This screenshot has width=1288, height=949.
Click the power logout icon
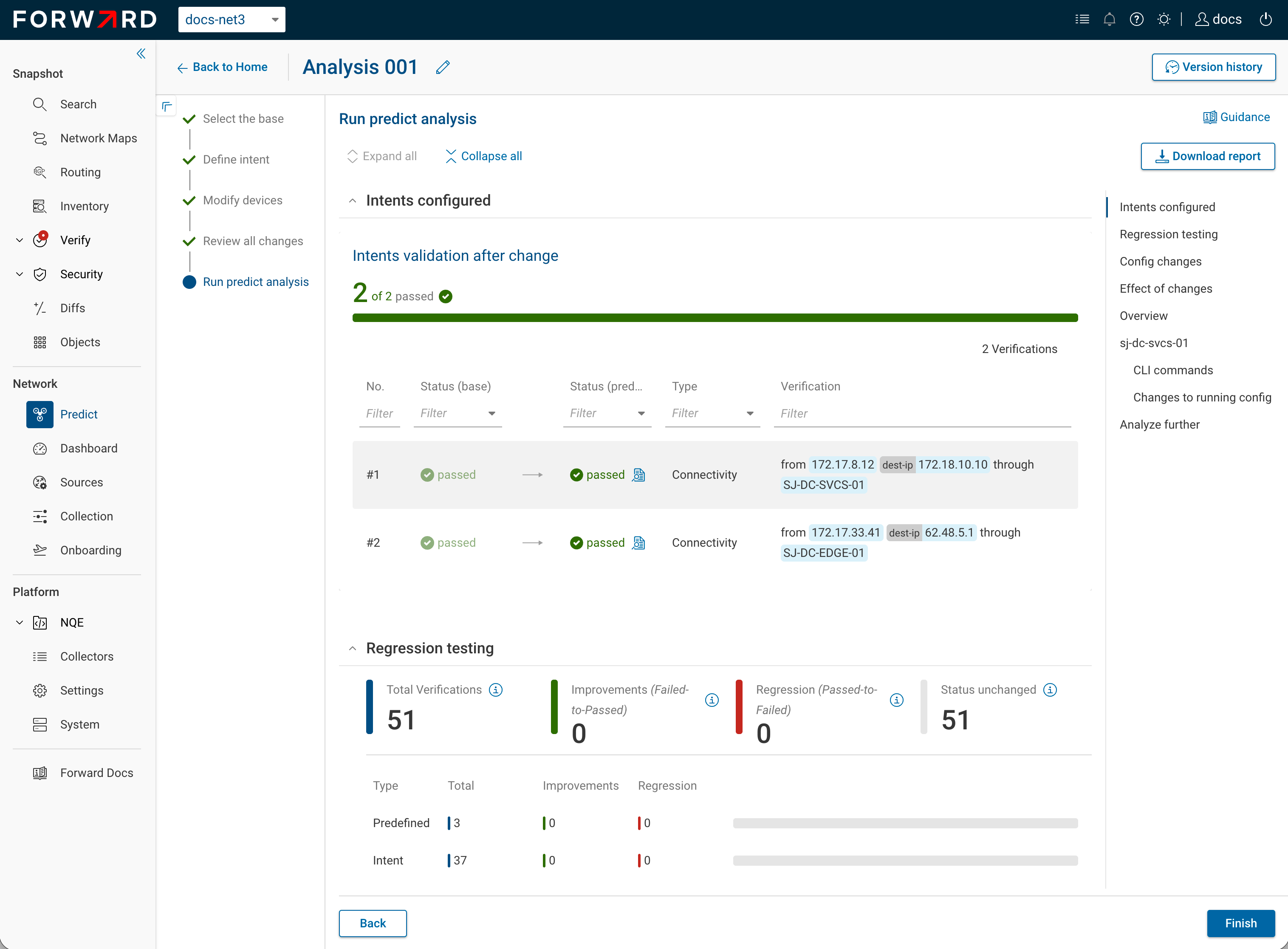1265,20
